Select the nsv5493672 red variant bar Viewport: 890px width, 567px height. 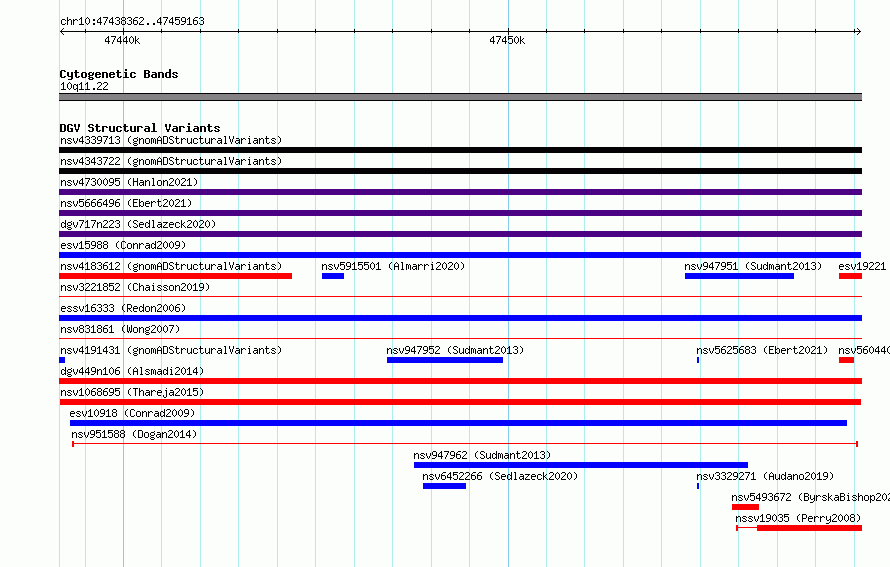pyautogui.click(x=745, y=507)
